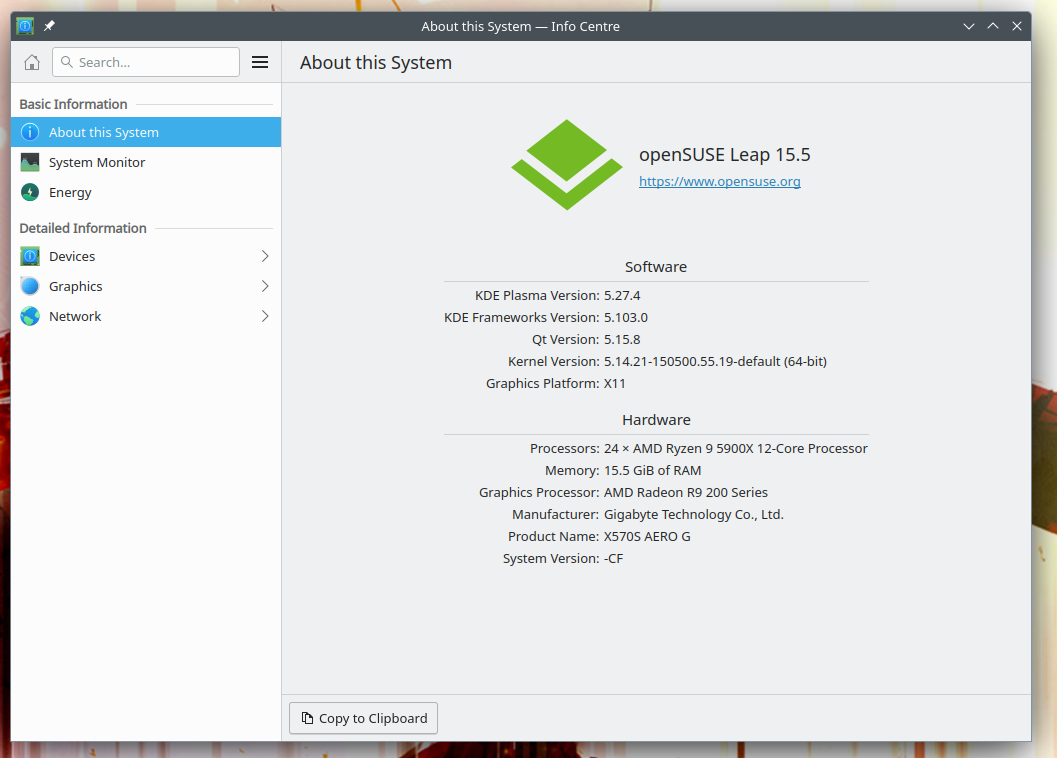
Task: Click the Network globe icon
Action: coord(30,316)
